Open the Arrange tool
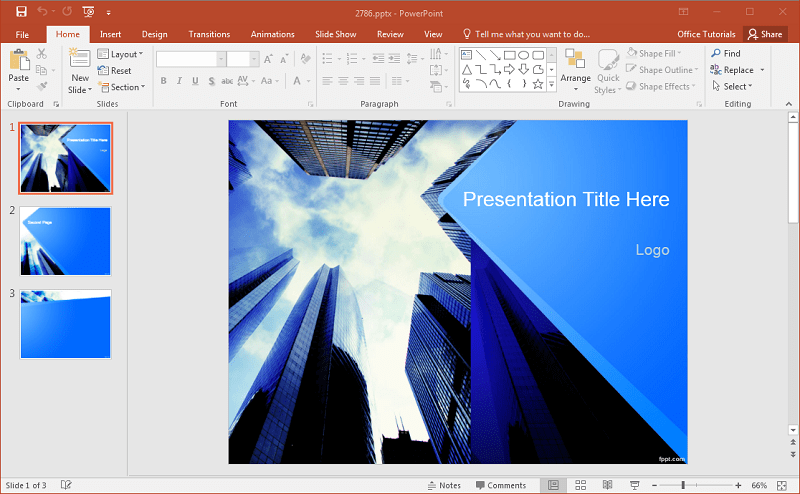 point(575,67)
